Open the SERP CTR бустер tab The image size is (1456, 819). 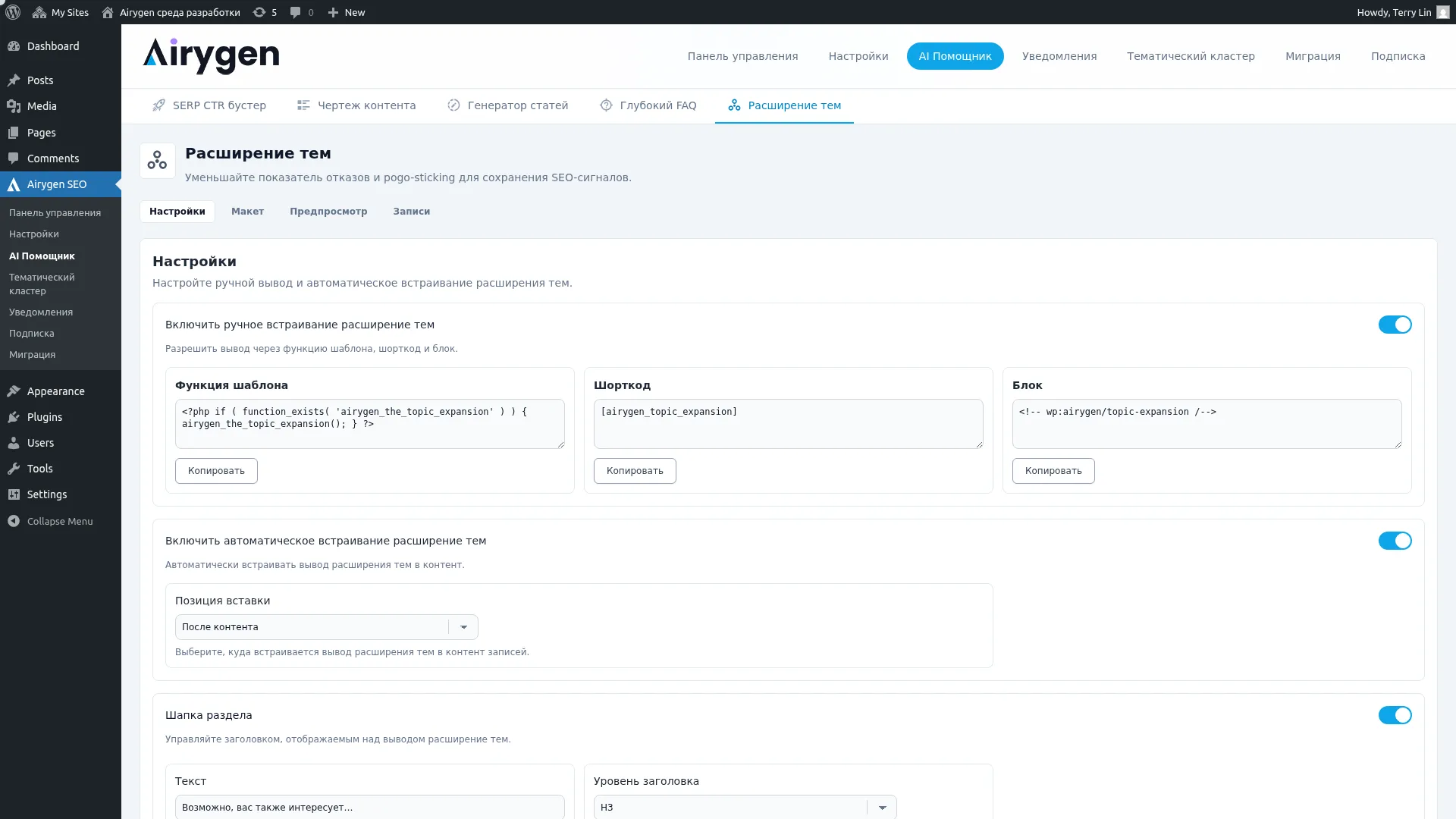pyautogui.click(x=209, y=105)
